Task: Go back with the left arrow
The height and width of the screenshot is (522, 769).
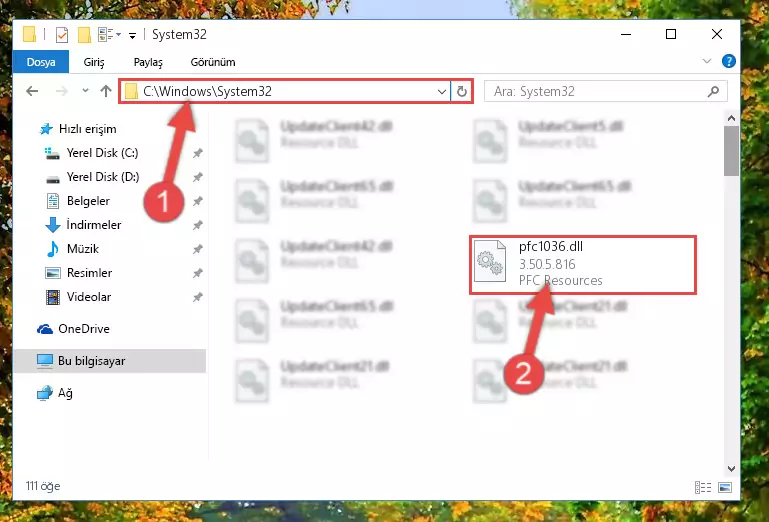Action: coord(32,91)
